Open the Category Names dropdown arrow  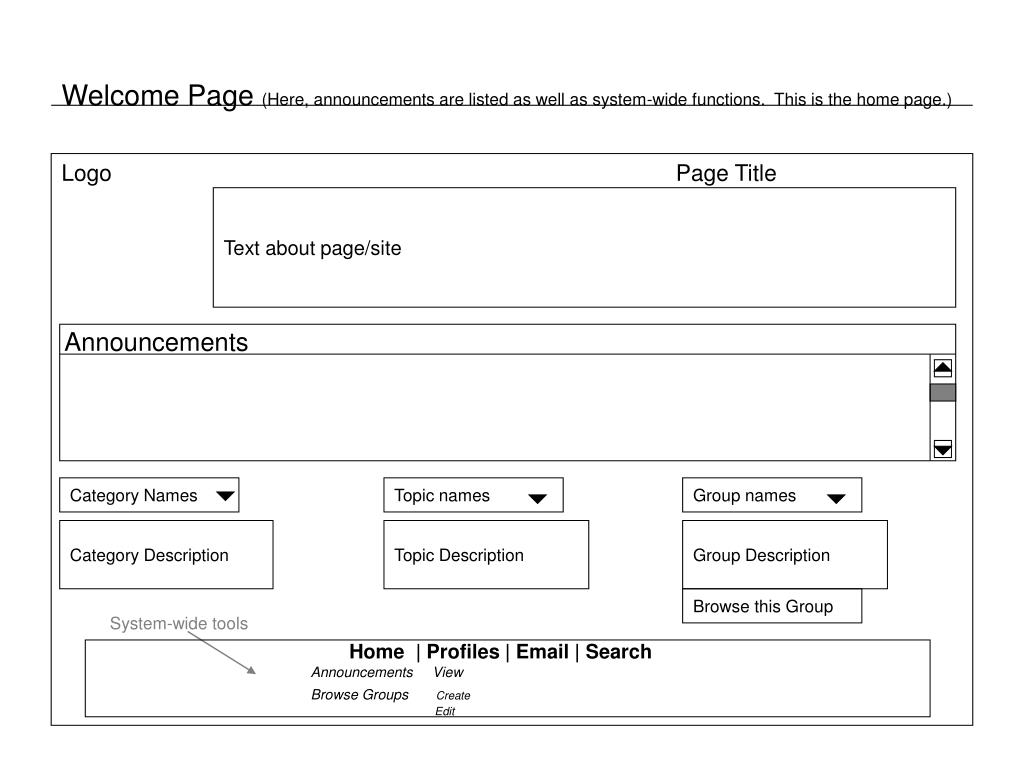(225, 496)
